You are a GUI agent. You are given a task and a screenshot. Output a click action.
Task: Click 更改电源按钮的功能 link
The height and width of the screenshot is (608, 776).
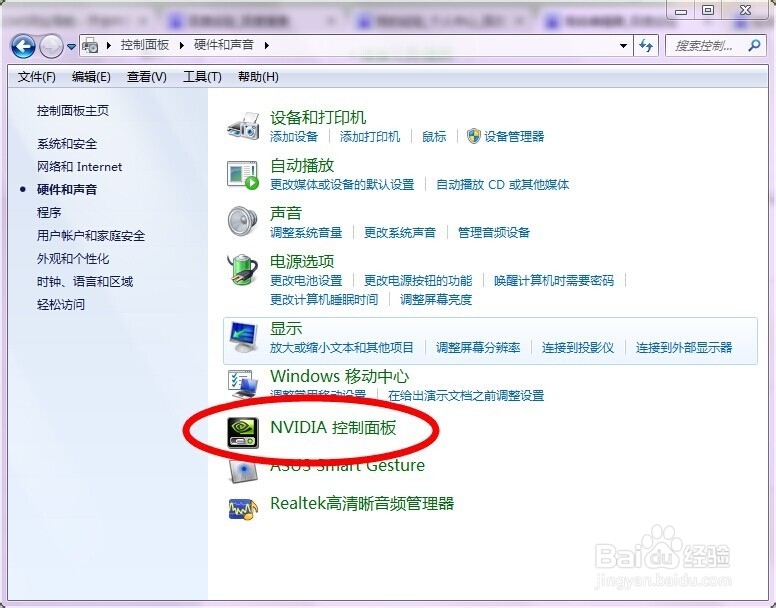[418, 281]
